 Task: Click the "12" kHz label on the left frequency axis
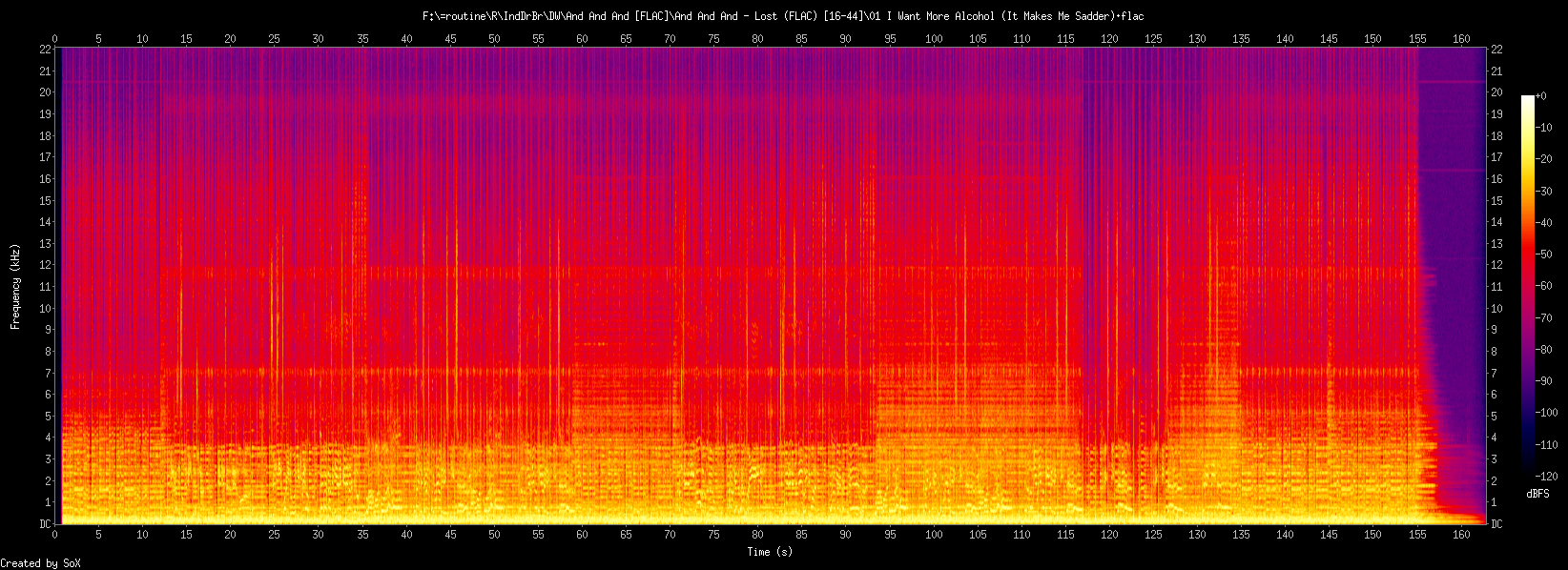45,265
